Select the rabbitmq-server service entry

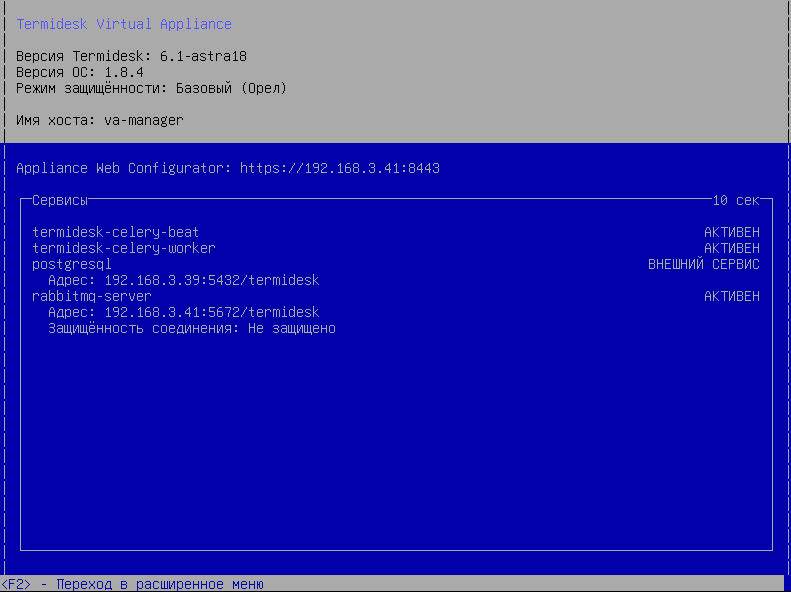pyautogui.click(x=91, y=296)
